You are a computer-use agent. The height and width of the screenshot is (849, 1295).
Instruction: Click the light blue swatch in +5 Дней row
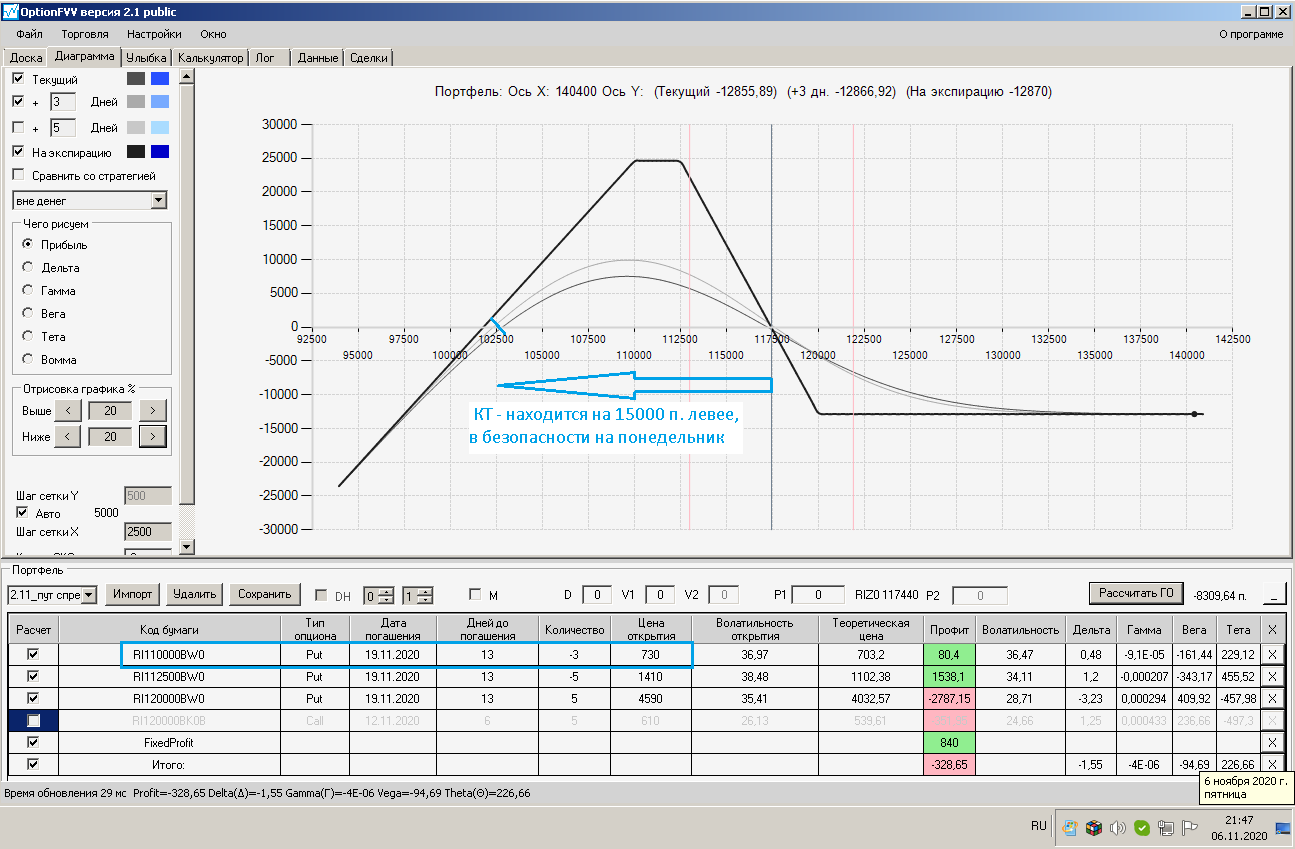tap(160, 127)
